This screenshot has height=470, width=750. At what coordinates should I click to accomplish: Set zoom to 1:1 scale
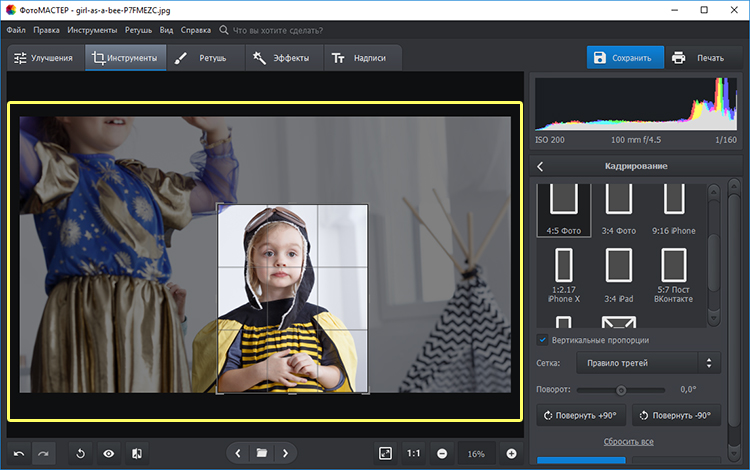pos(413,454)
